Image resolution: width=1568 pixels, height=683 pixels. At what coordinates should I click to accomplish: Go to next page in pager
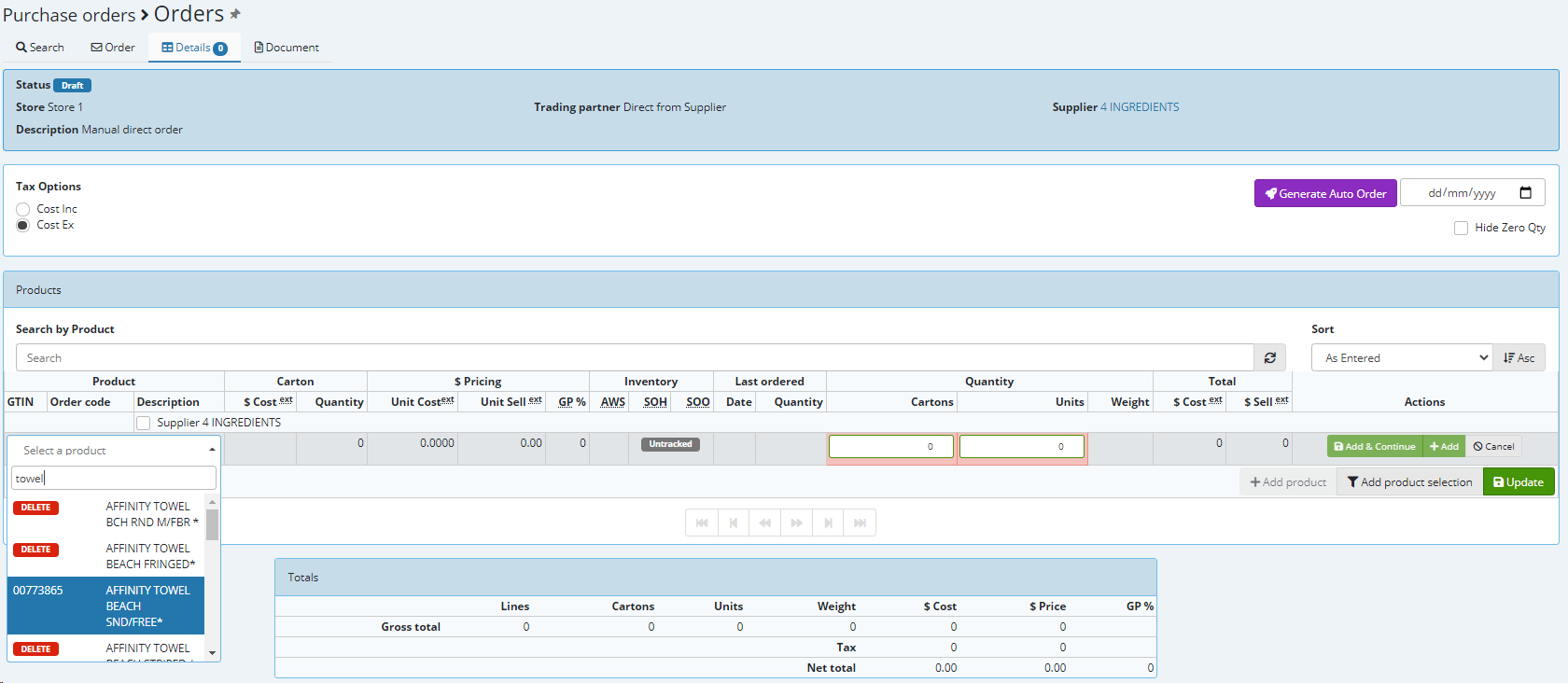click(828, 523)
